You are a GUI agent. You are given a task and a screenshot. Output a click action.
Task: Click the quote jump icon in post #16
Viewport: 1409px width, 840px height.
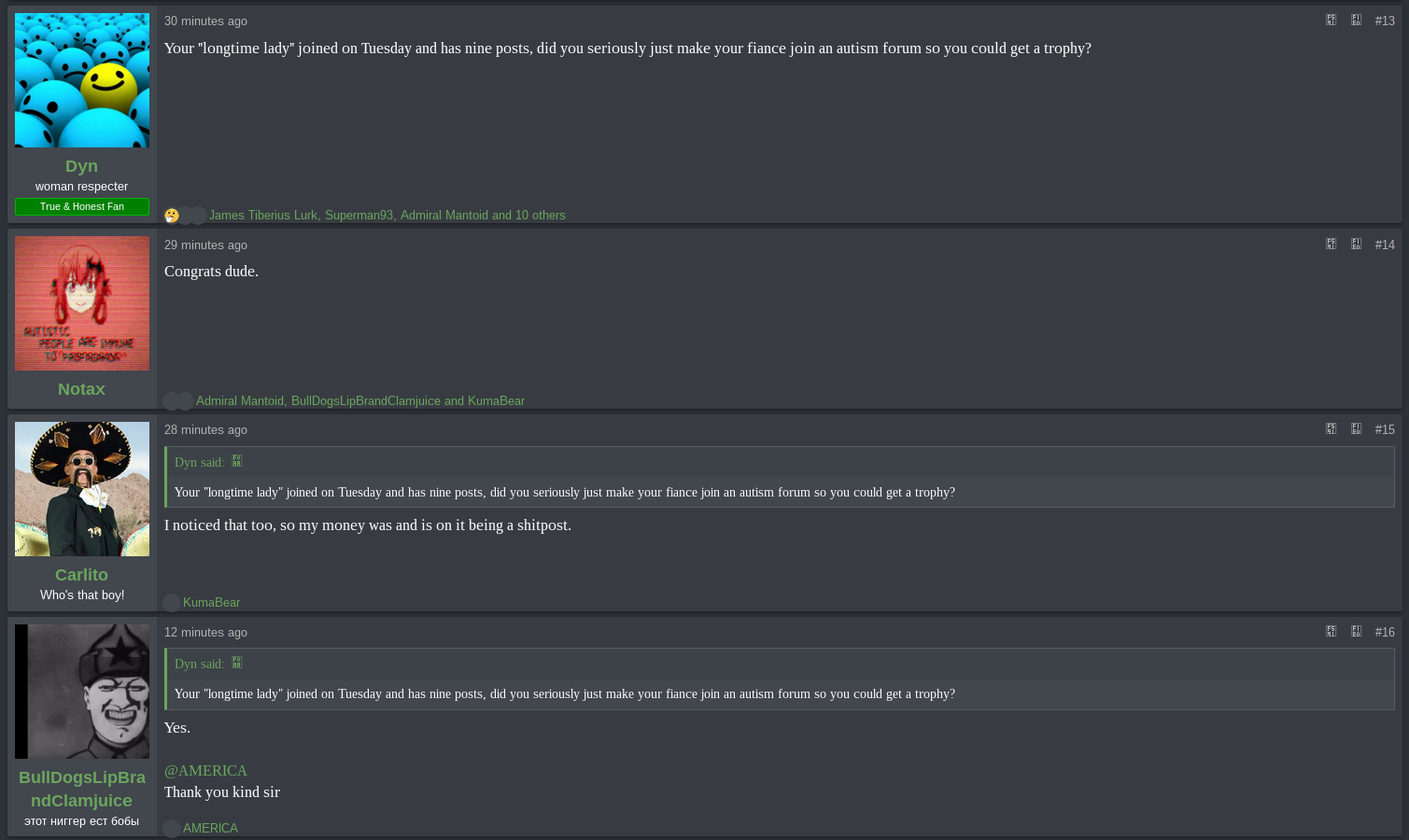pyautogui.click(x=237, y=663)
